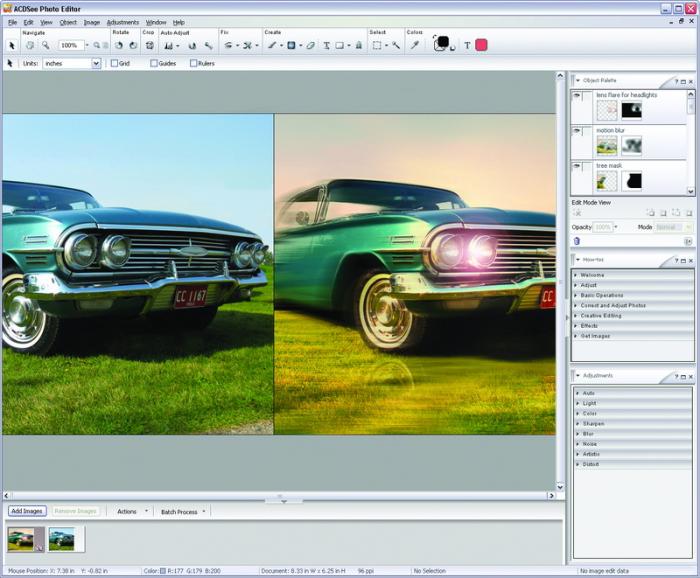Click the red text color swatch
The image size is (700, 578).
click(x=481, y=45)
